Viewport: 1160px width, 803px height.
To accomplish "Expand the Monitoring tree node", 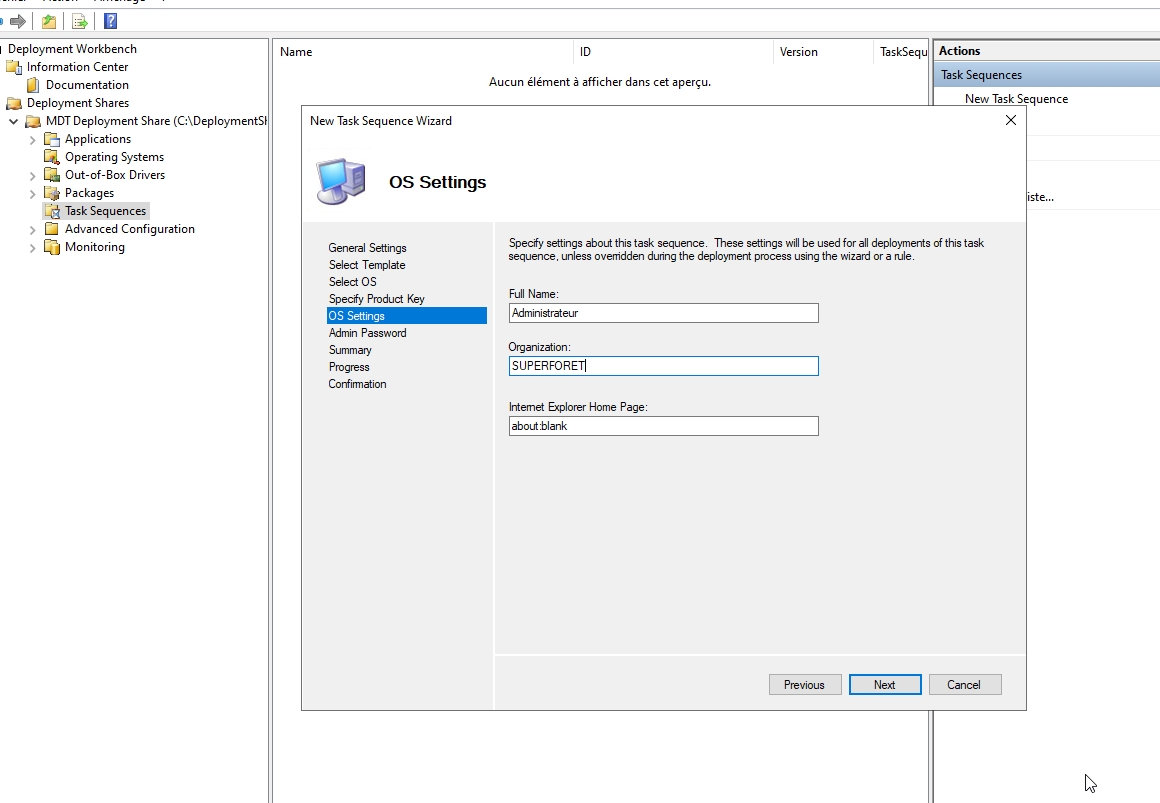I will (33, 248).
